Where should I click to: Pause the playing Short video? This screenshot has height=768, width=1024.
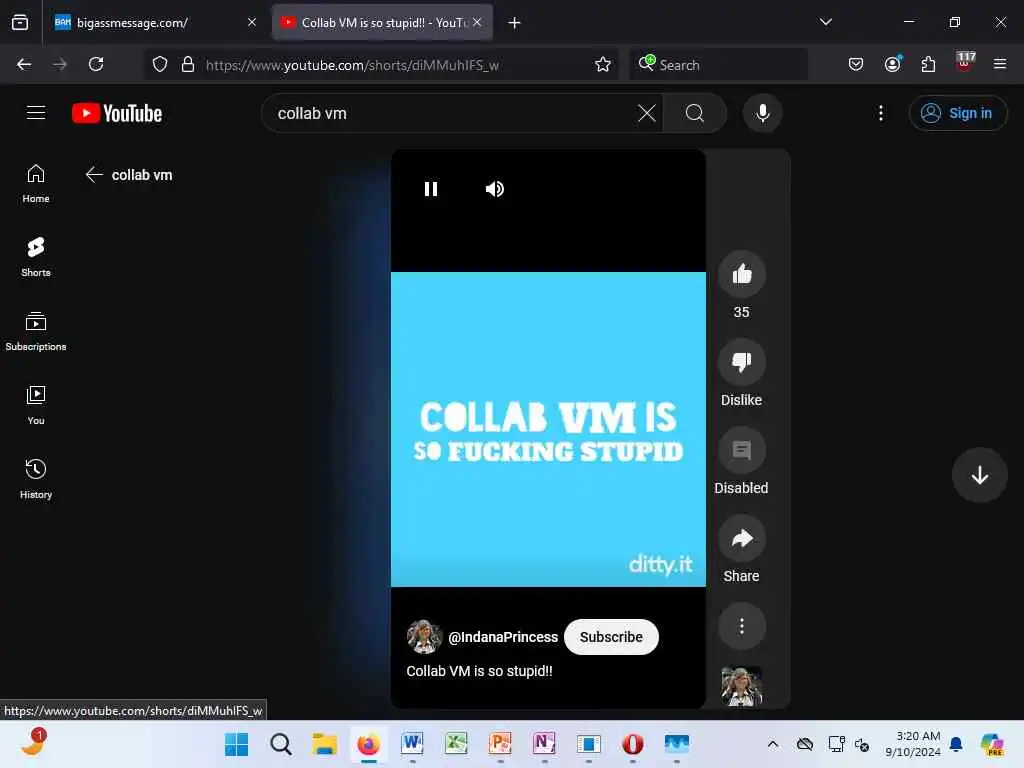click(431, 189)
